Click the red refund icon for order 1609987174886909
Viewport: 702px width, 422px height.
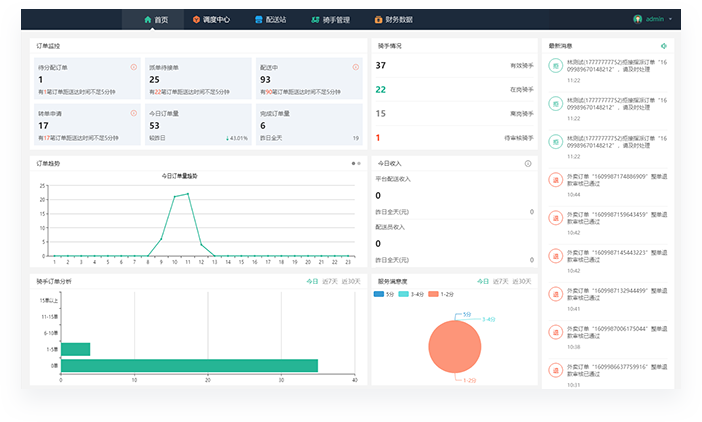[555, 179]
